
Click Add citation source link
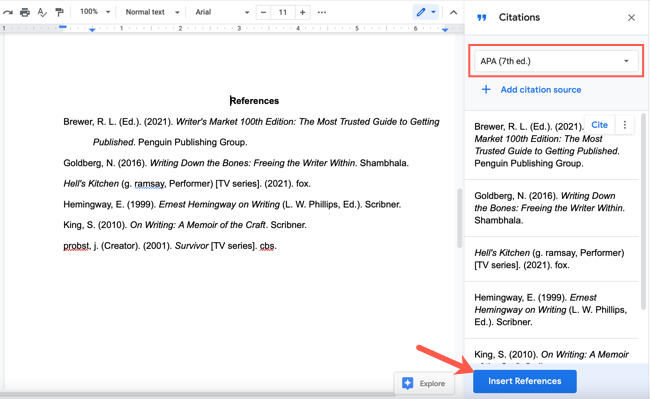coord(541,89)
